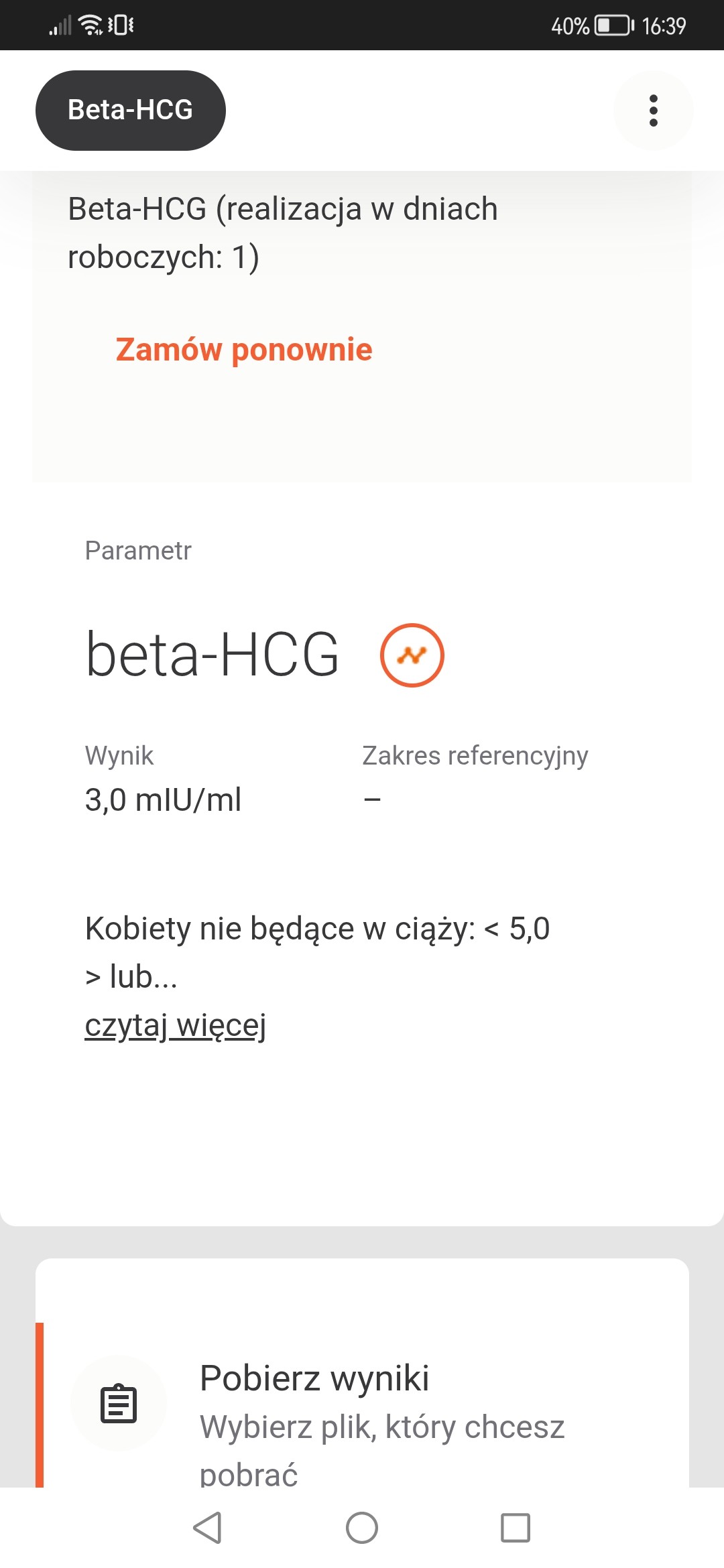Tap the vibration mode status icon

tap(121, 25)
